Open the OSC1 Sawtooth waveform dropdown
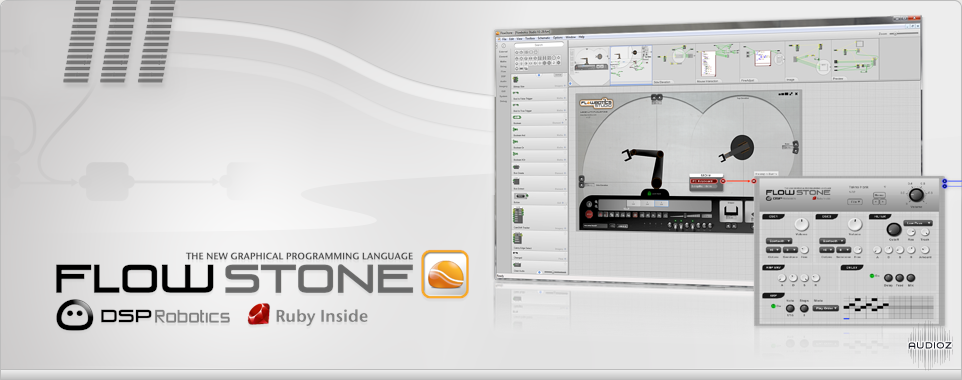This screenshot has height=380, width=962. pyautogui.click(x=779, y=241)
